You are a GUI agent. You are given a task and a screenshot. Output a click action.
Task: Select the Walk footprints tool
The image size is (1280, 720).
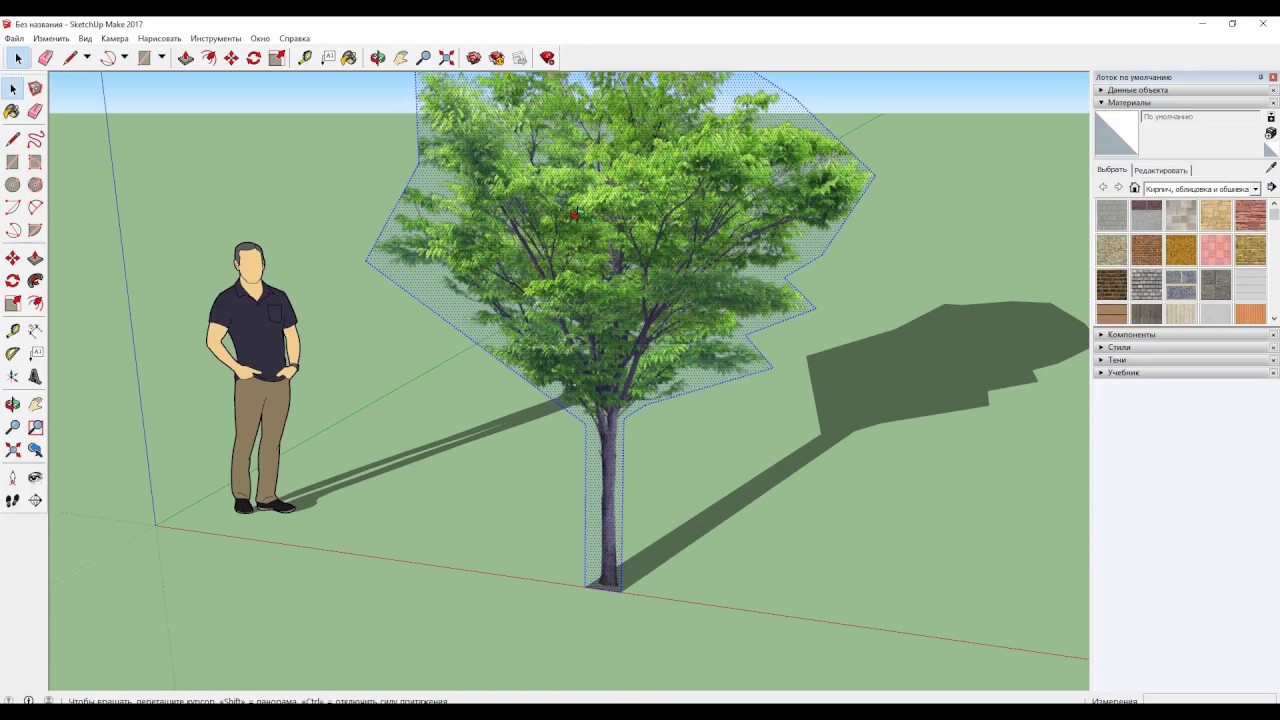[x=13, y=501]
